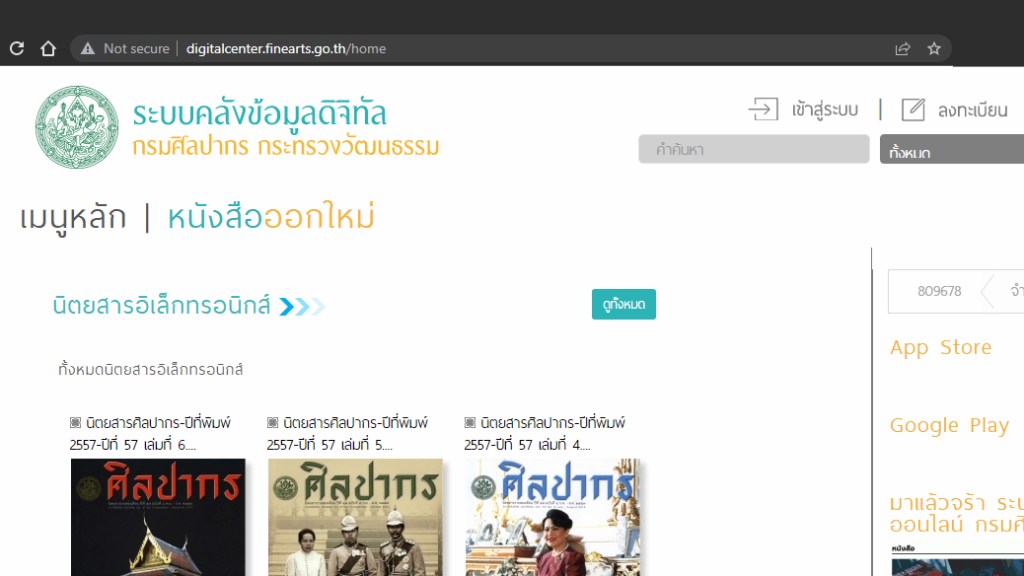Click the address bar URL

click(x=285, y=48)
